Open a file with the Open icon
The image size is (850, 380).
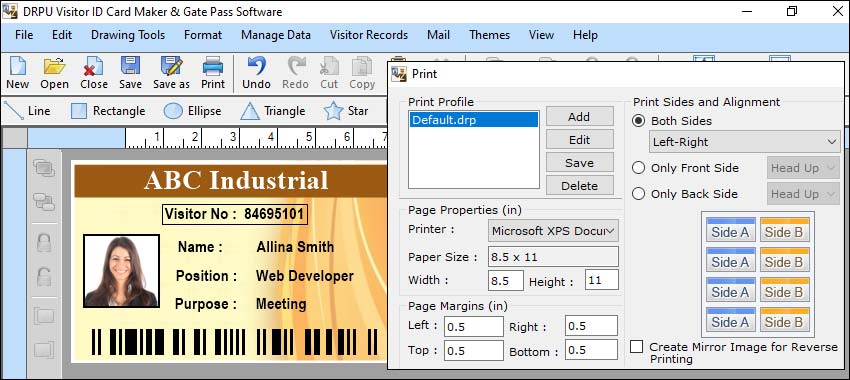54,72
